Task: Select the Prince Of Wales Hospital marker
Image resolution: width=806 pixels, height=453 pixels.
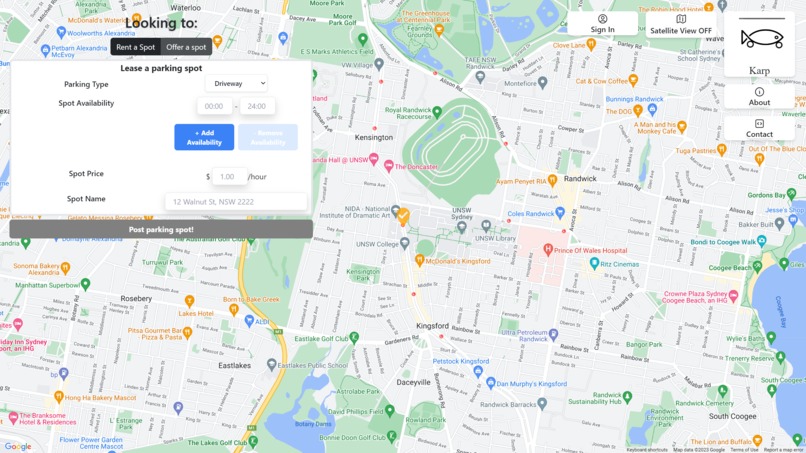Action: 548,250
